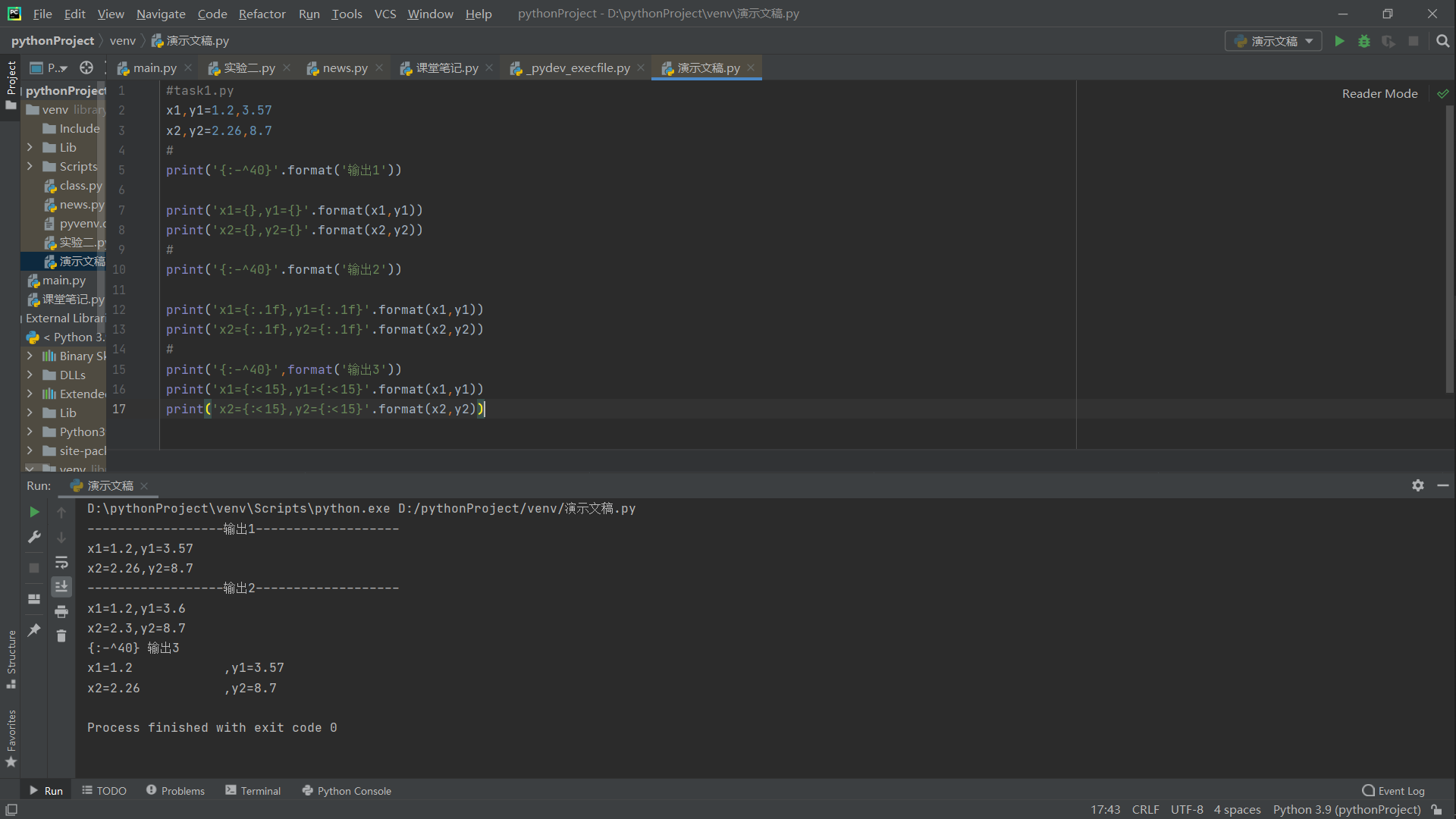
Task: Expand the Scripts folder in the project tree
Action: point(30,166)
